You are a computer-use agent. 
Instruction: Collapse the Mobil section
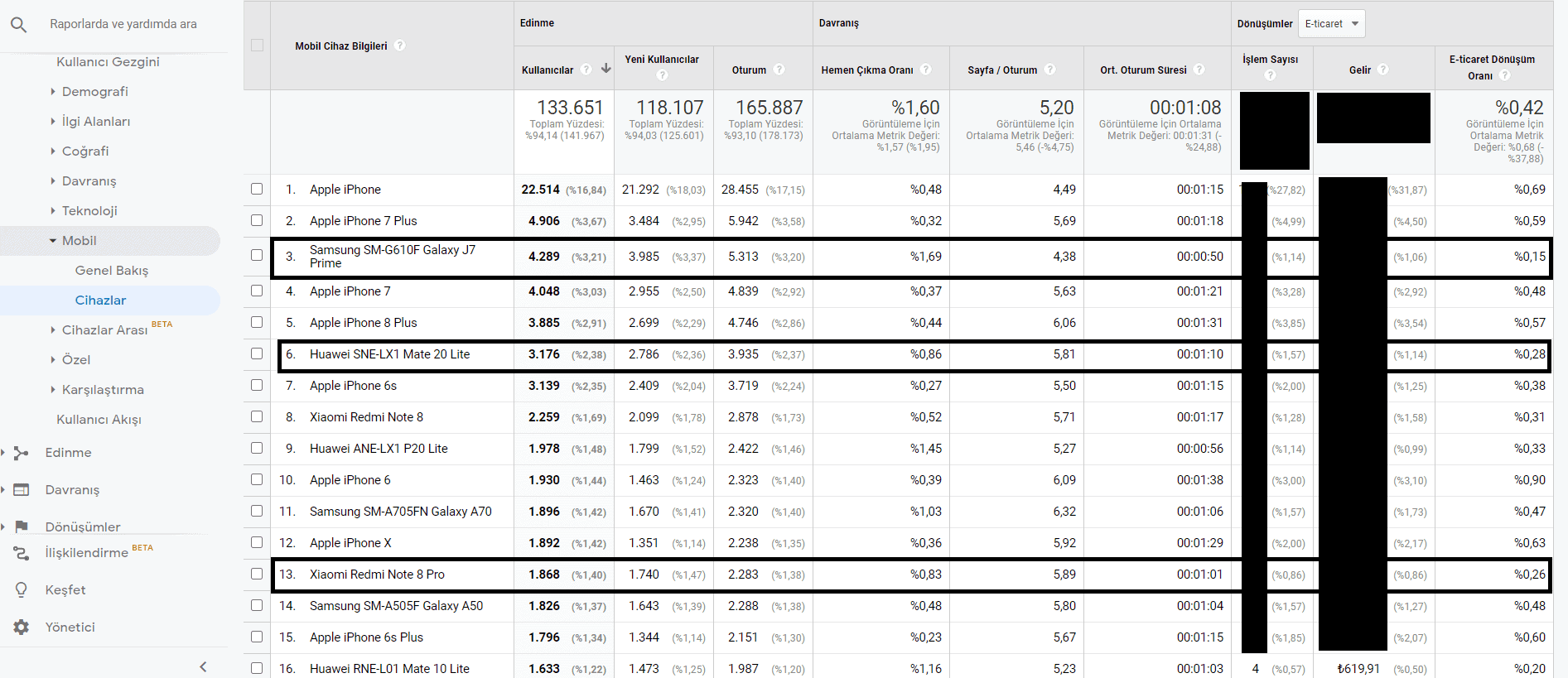53,241
